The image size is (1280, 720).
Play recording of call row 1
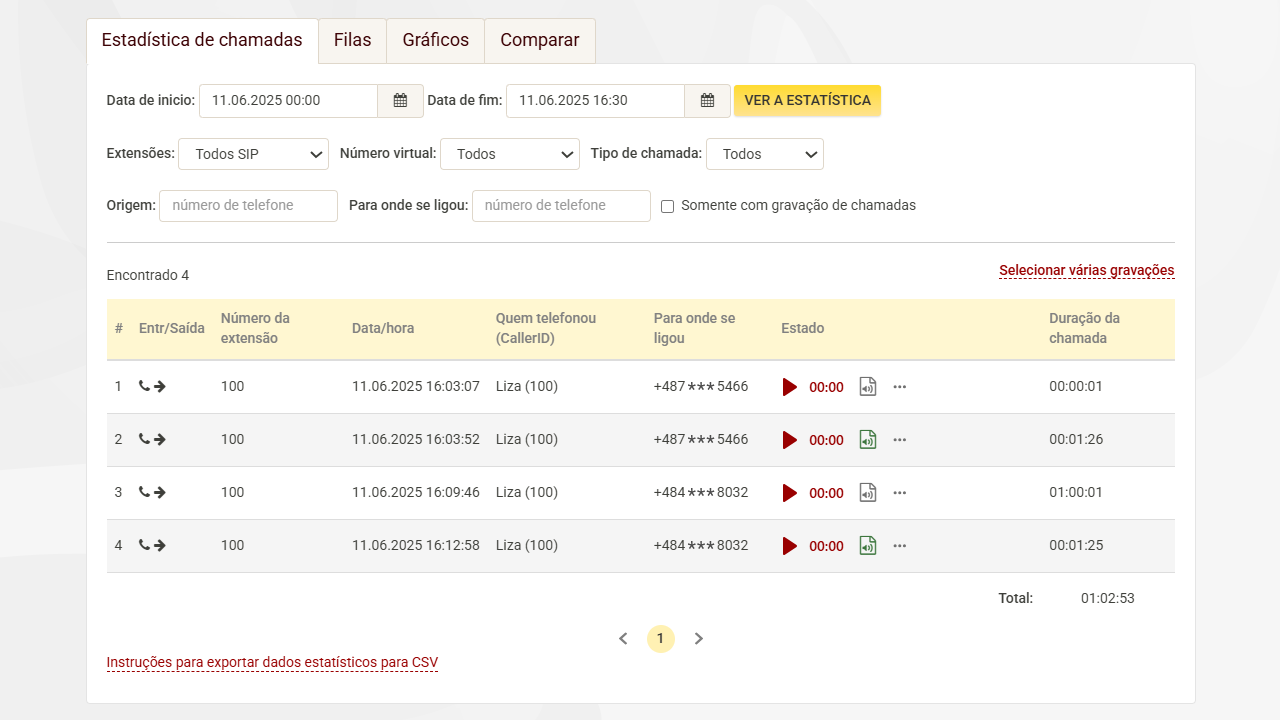pos(790,387)
